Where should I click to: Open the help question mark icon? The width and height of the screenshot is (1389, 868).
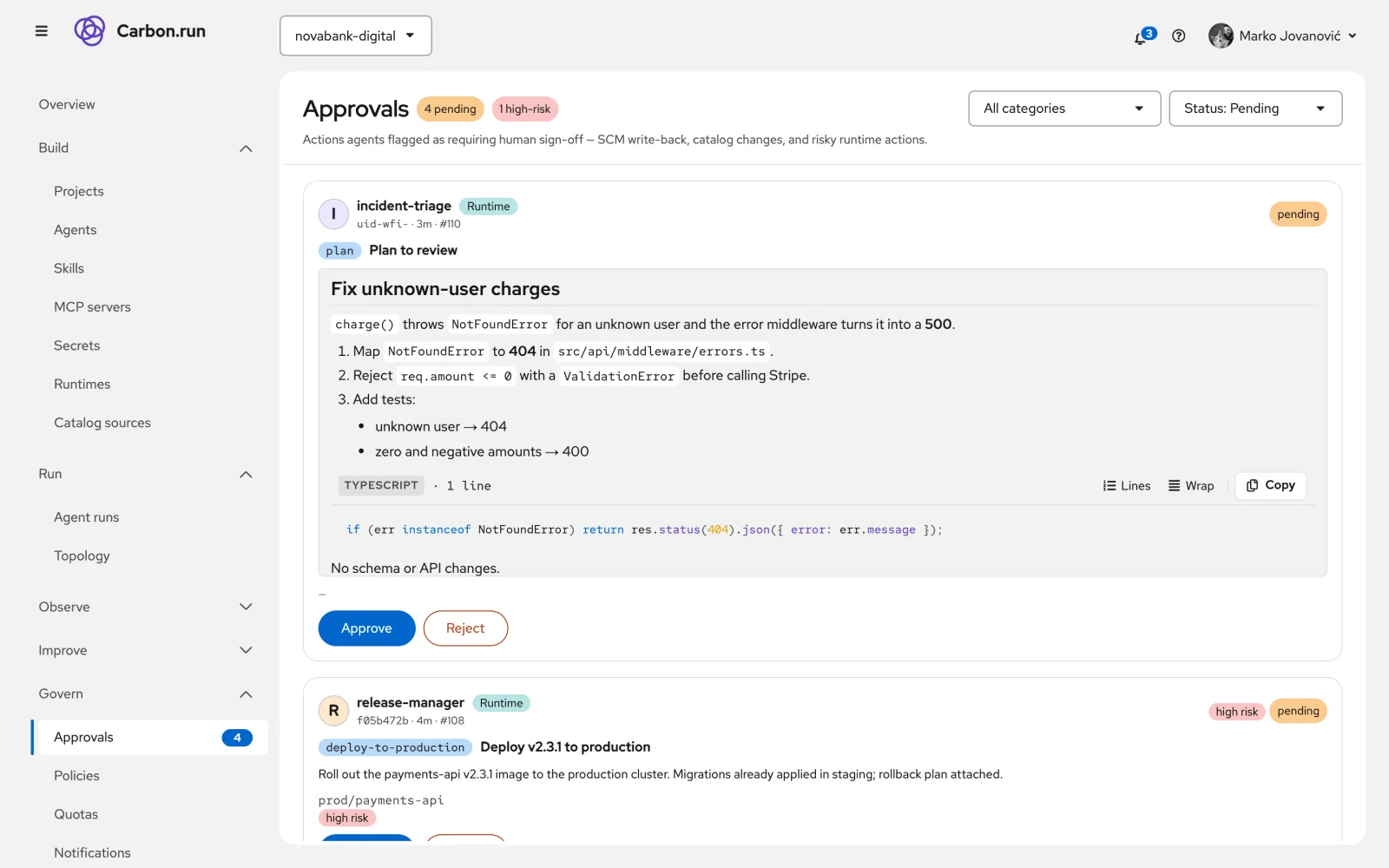click(x=1178, y=36)
